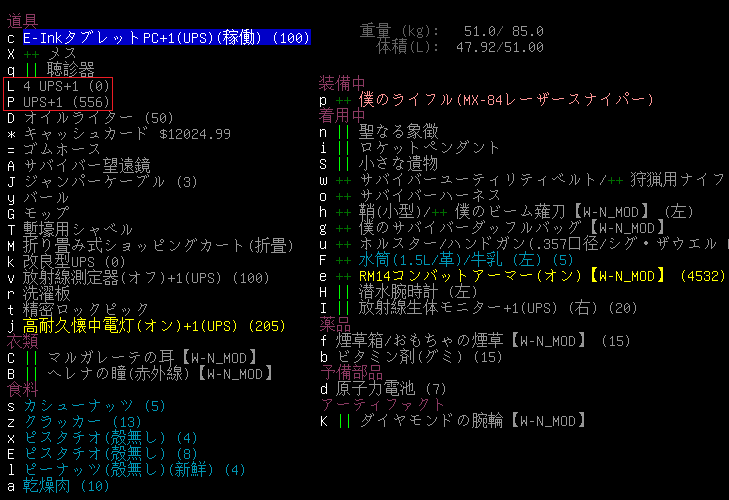The height and width of the screenshot is (500, 729).
Task: Click the green || marker beside ダイヤモンドの腕輪
Action: click(x=343, y=420)
